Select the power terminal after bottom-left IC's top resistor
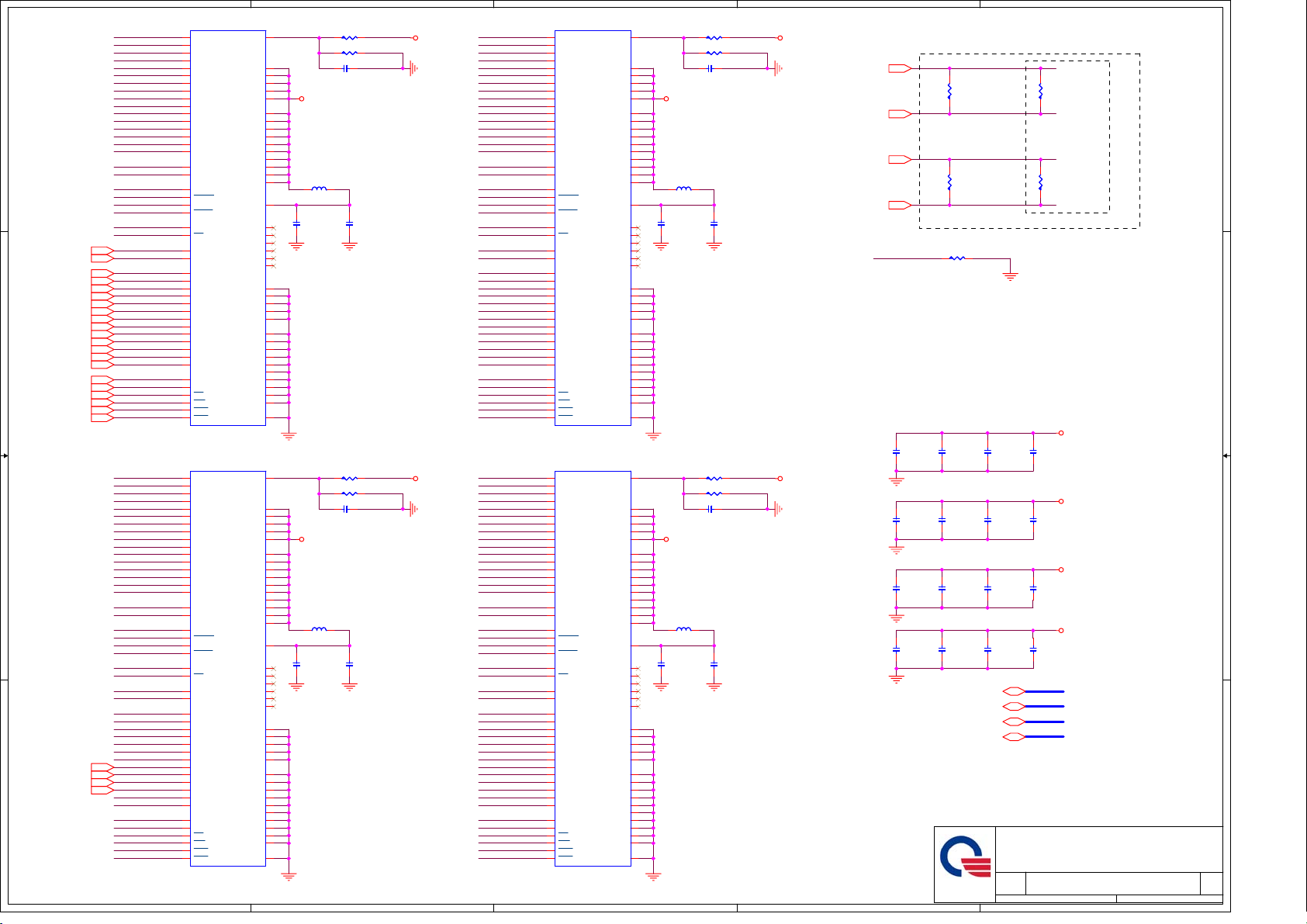Image resolution: width=1307 pixels, height=924 pixels. coord(416,479)
